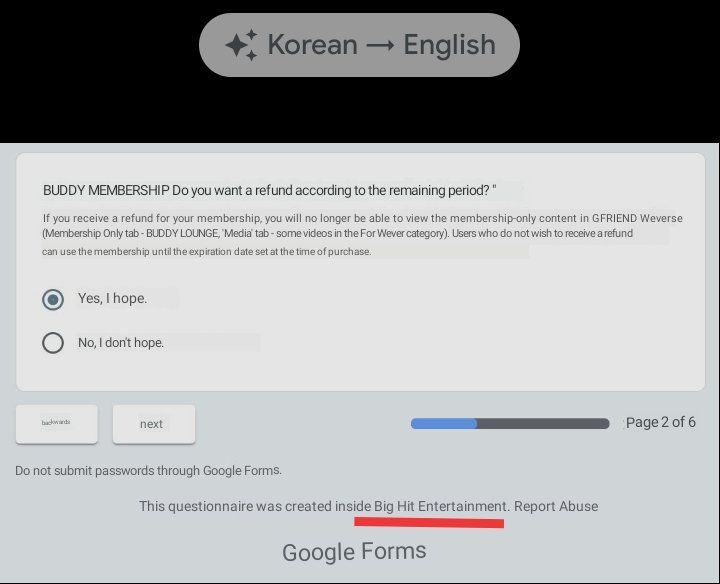This screenshot has height=584, width=720.
Task: Click the word English in the translate pill
Action: 449,45
